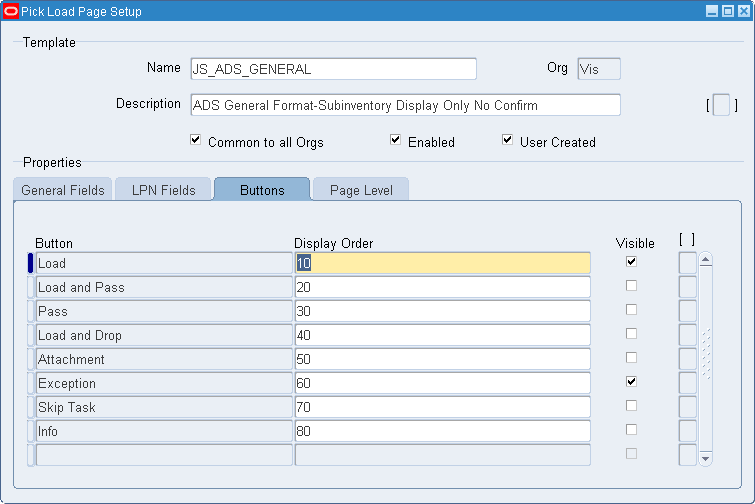Toggle the Enabled checkbox
Image resolution: width=755 pixels, height=504 pixels.
395,140
